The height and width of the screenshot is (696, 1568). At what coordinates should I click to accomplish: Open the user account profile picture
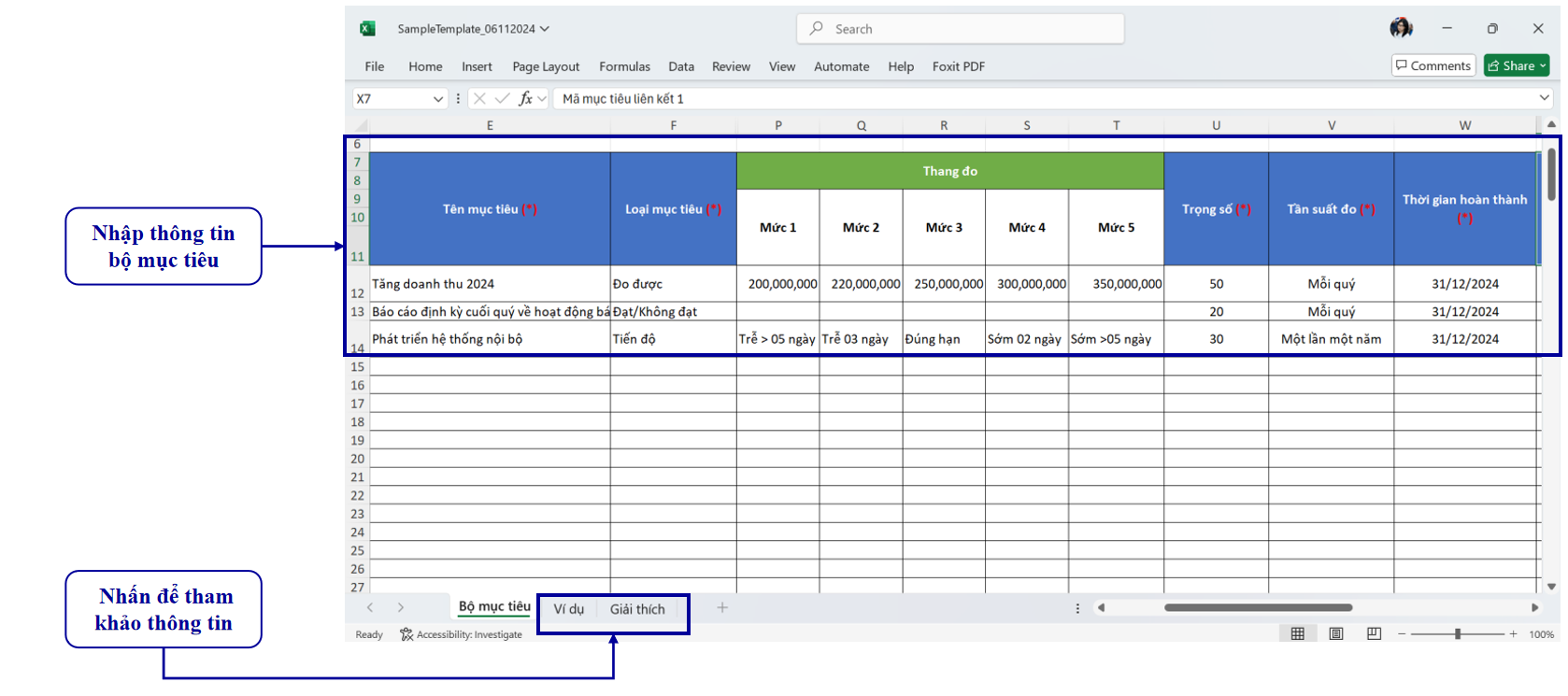tap(1401, 28)
